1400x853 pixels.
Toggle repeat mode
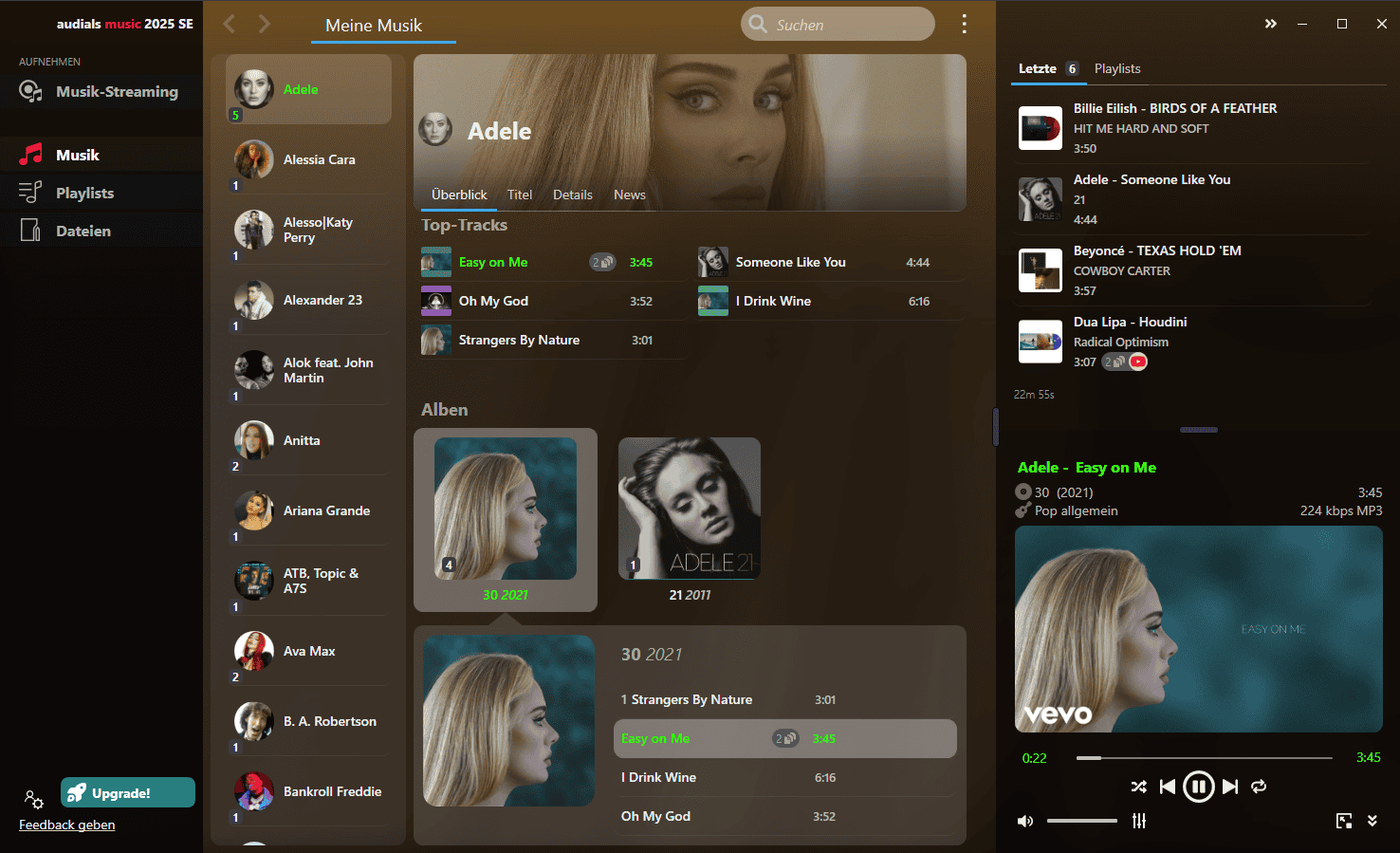click(x=1259, y=787)
